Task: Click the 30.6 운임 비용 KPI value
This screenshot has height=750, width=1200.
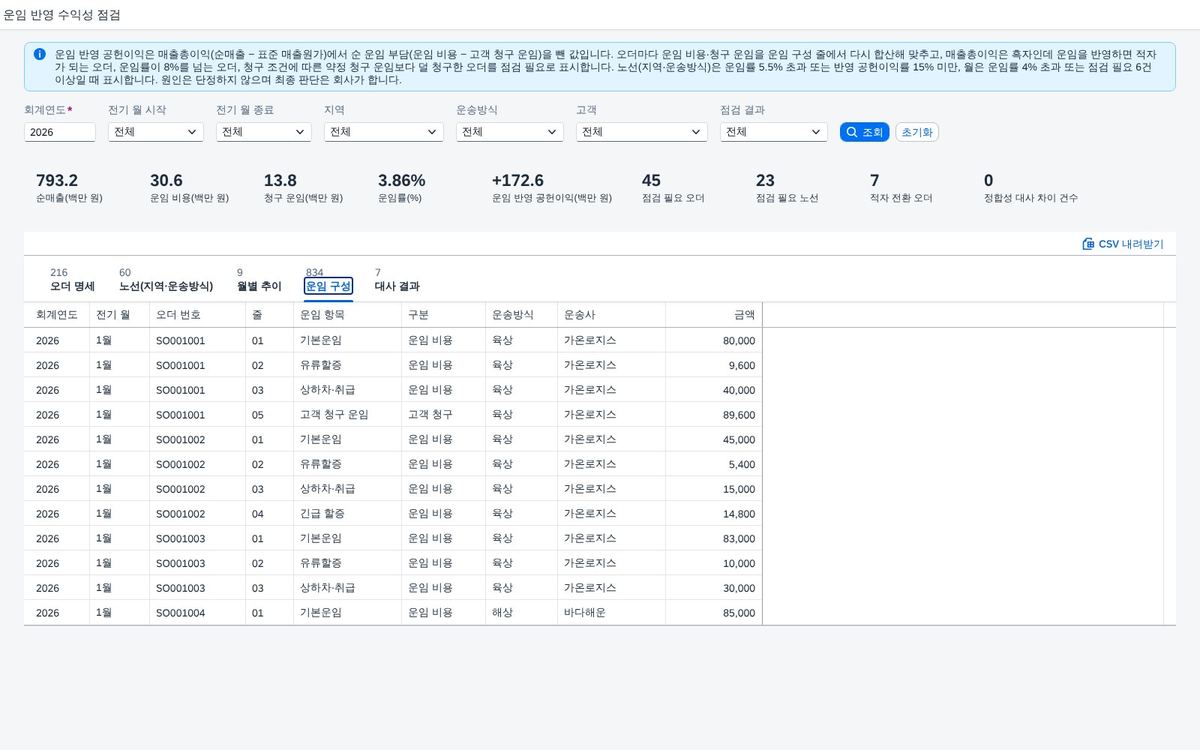Action: (x=166, y=180)
